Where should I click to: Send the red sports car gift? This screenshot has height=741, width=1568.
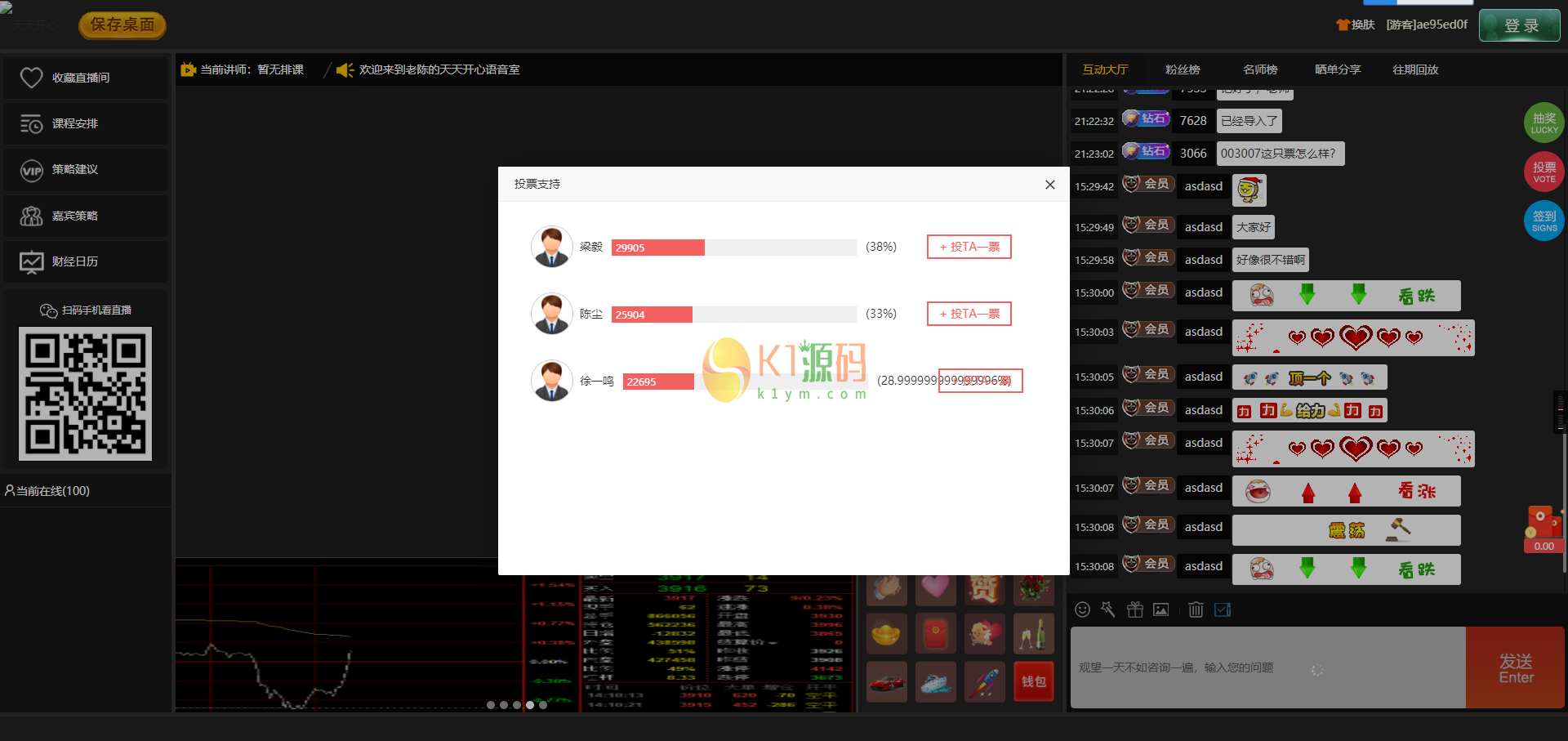886,682
